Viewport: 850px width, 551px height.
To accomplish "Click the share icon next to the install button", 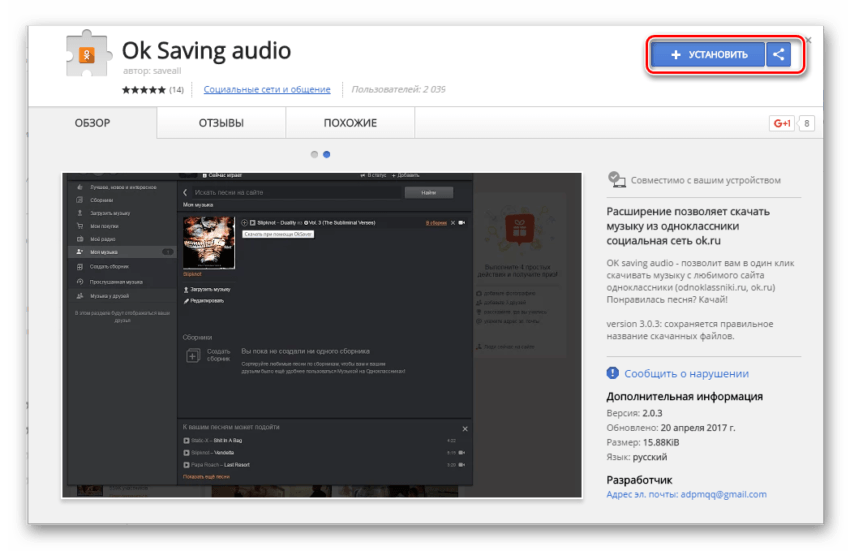I will 779,54.
